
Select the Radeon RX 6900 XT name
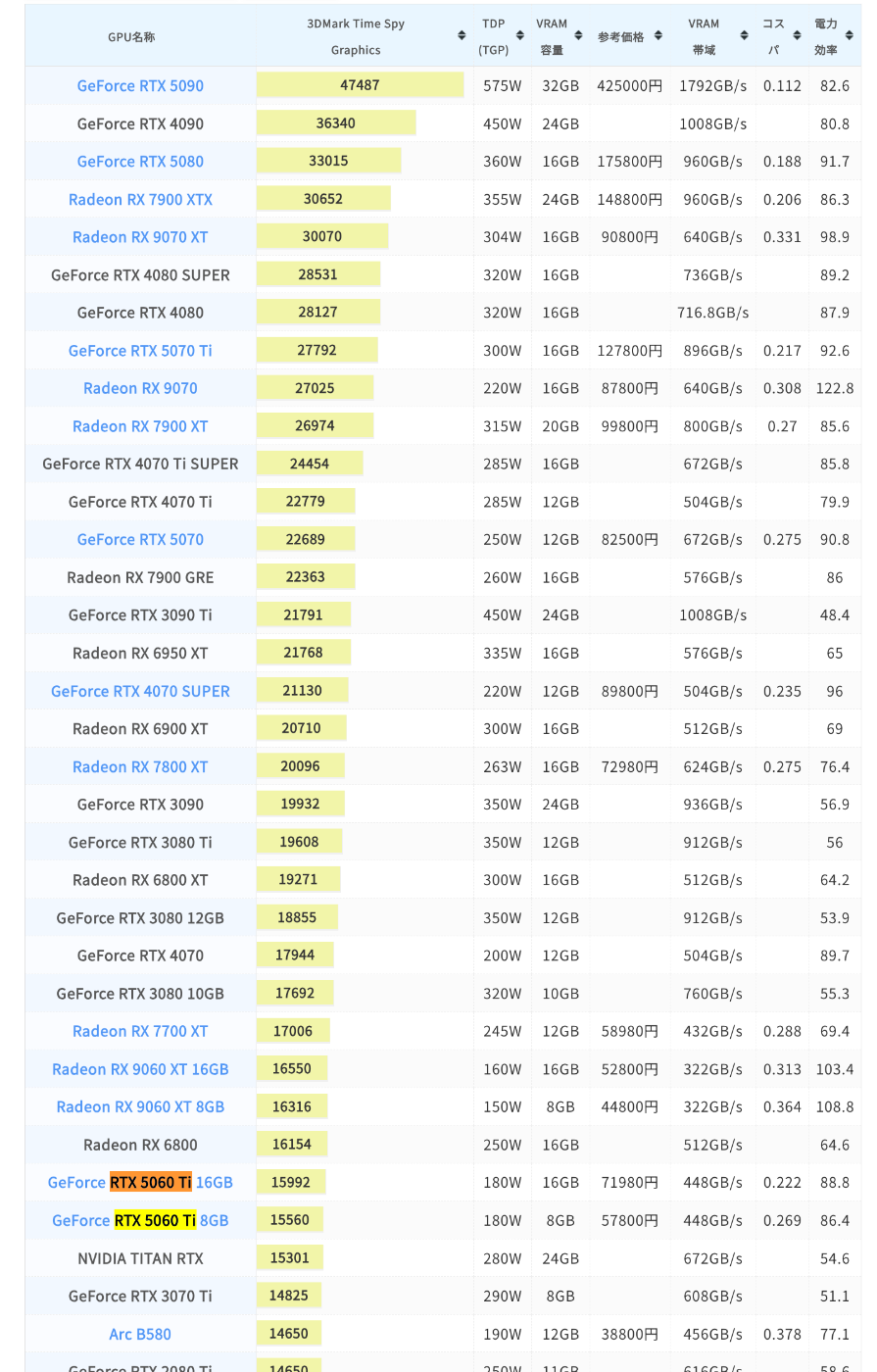tap(140, 728)
